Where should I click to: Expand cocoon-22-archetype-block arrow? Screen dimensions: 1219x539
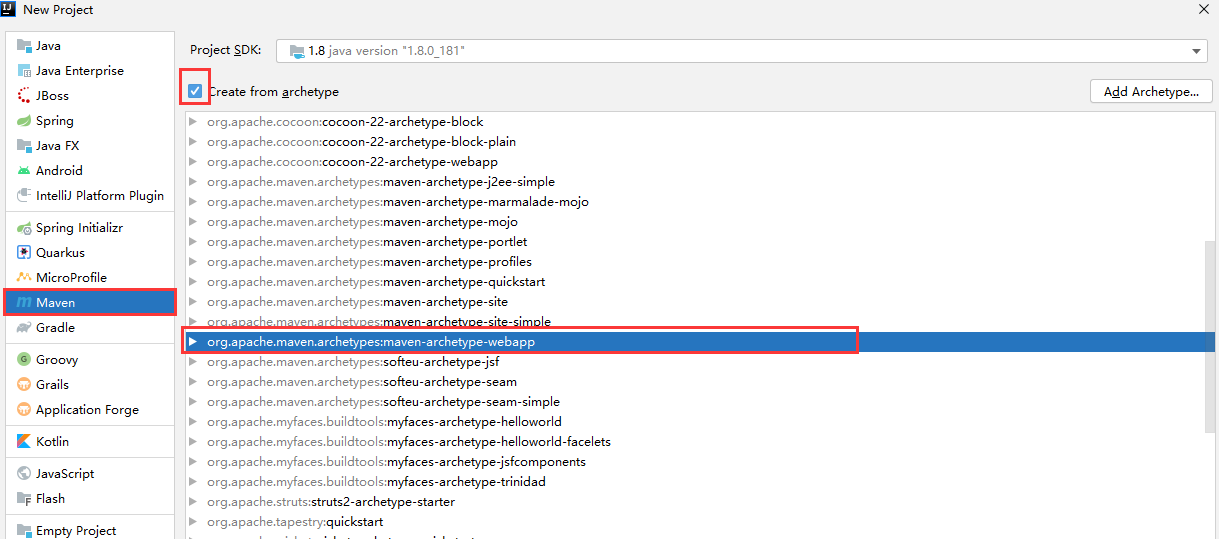point(193,122)
